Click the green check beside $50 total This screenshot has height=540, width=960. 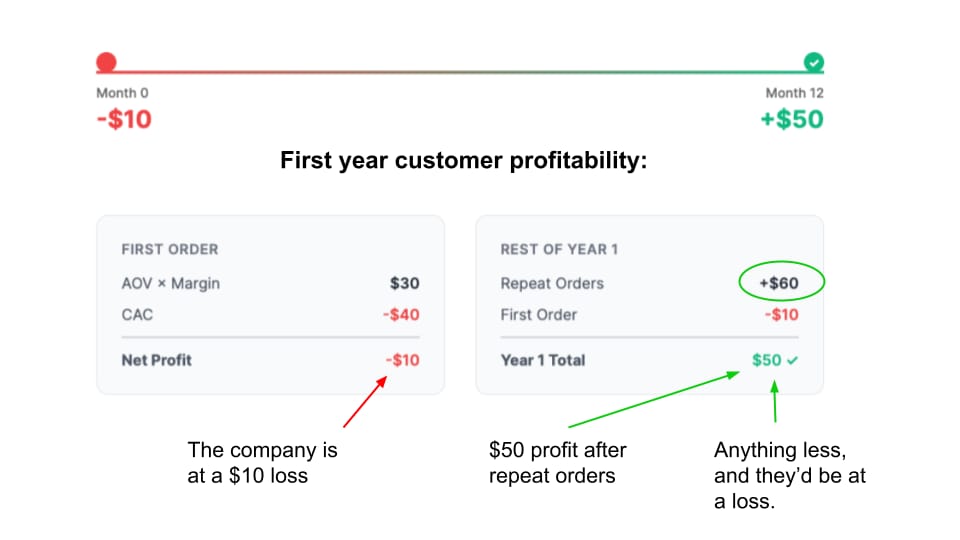tap(792, 360)
